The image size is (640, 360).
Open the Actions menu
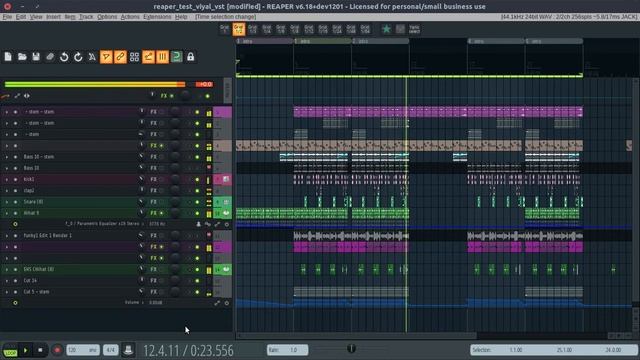(x=130, y=17)
